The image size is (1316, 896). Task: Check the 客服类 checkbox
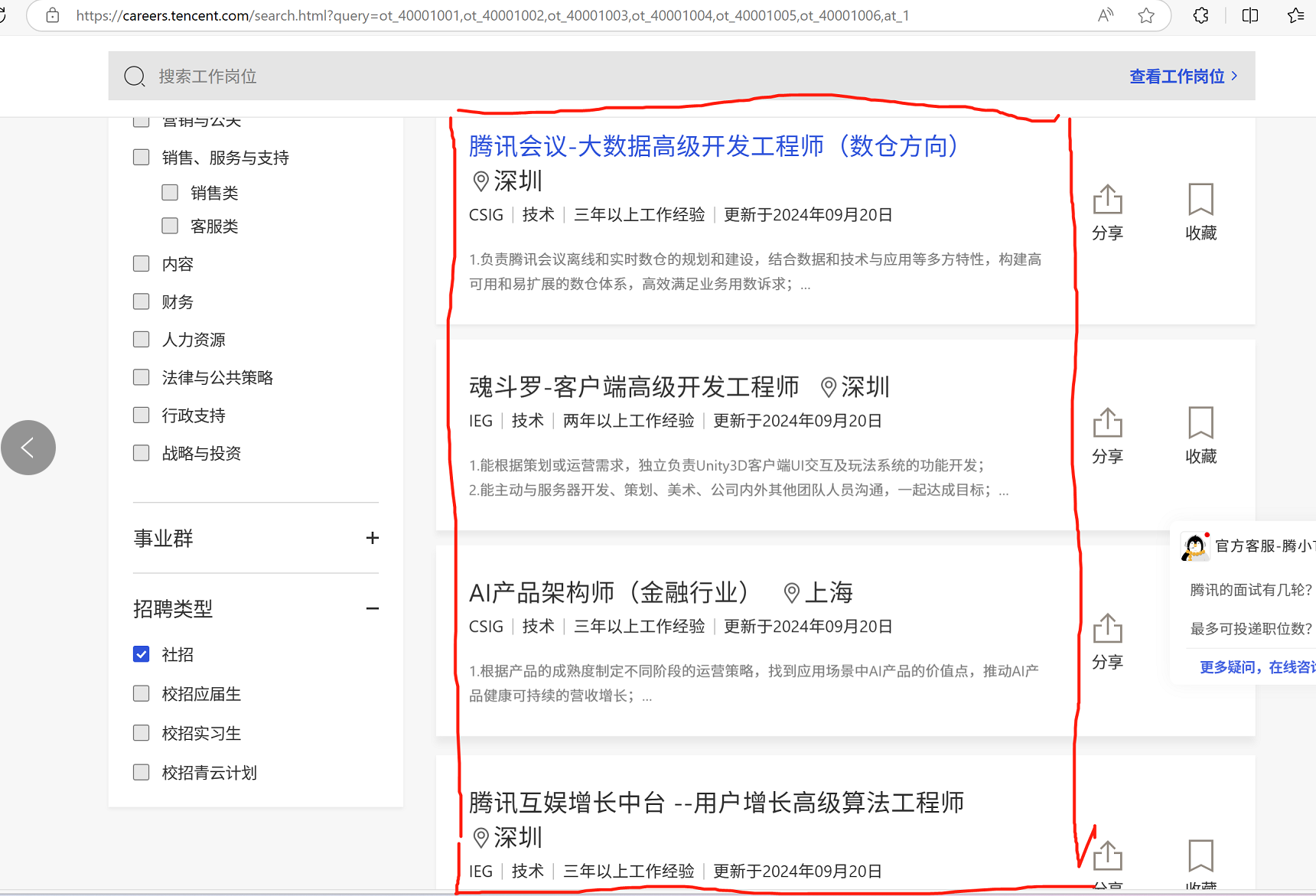(x=170, y=226)
